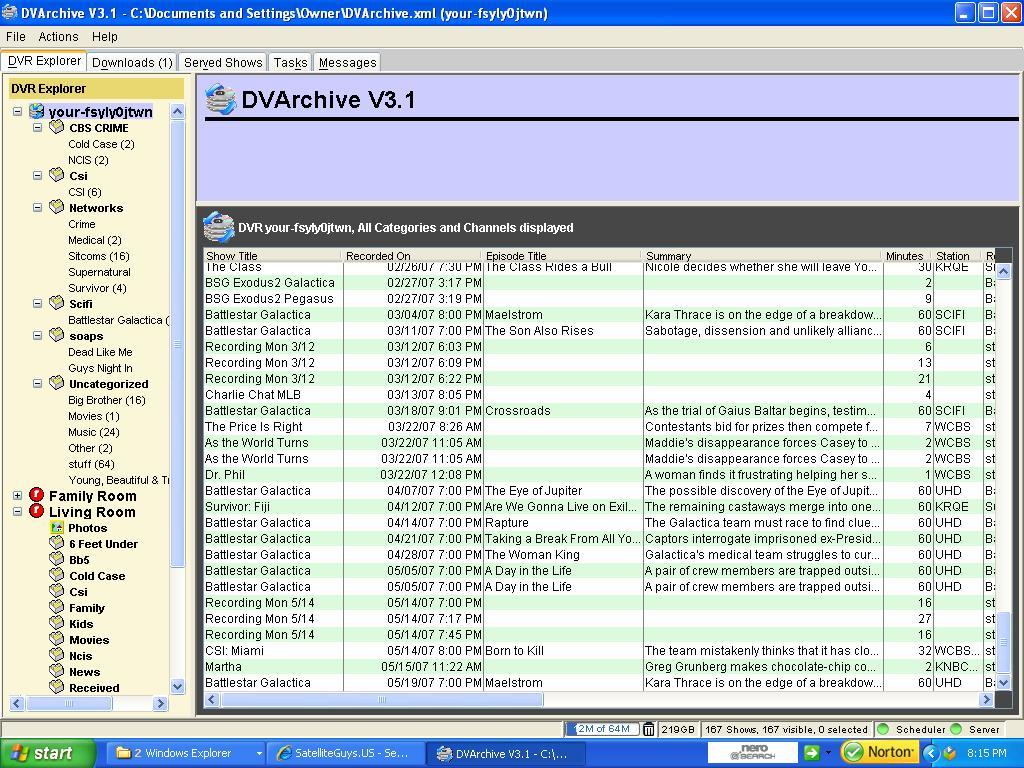Select the stuff (64) tree item
1024x768 pixels.
click(91, 464)
